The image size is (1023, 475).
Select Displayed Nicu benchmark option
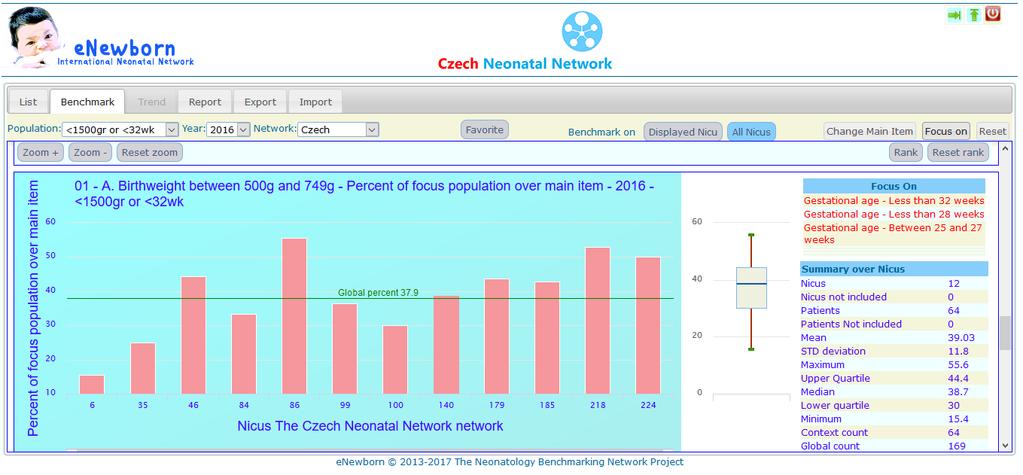(x=683, y=132)
